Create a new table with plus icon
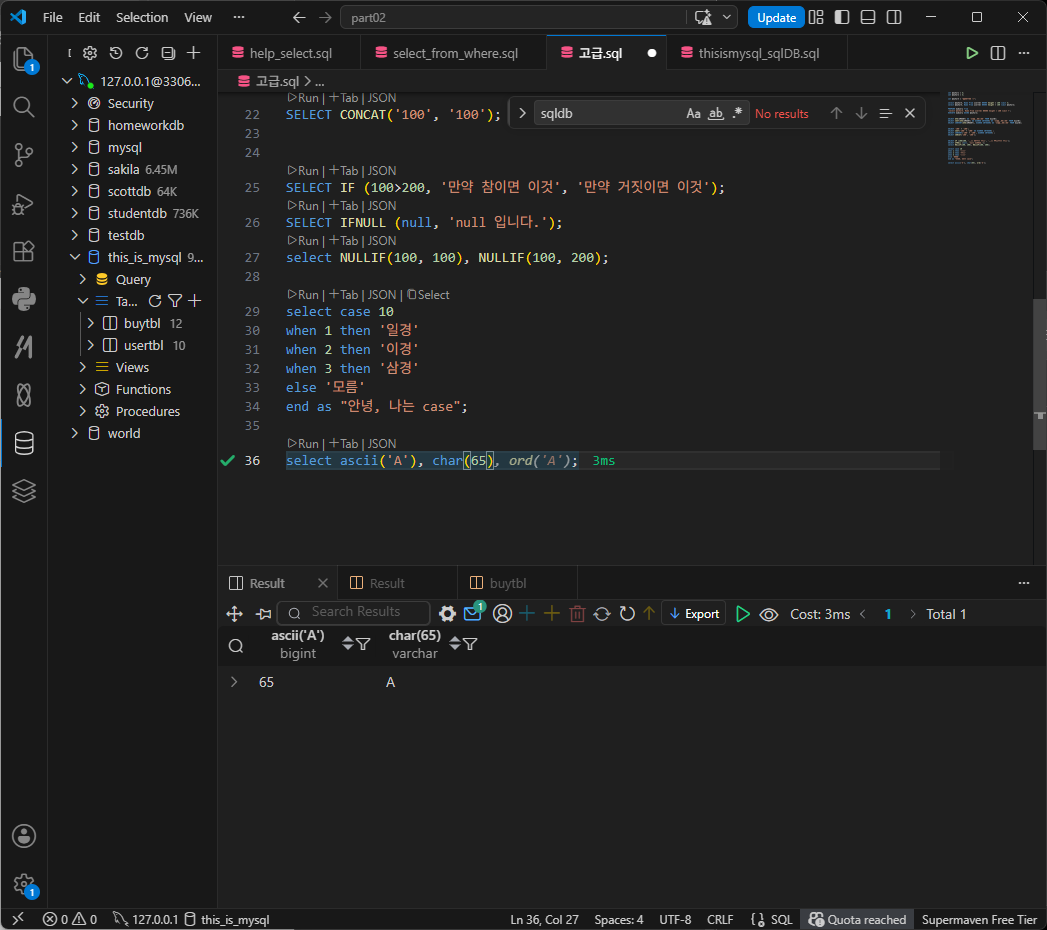 (x=194, y=301)
